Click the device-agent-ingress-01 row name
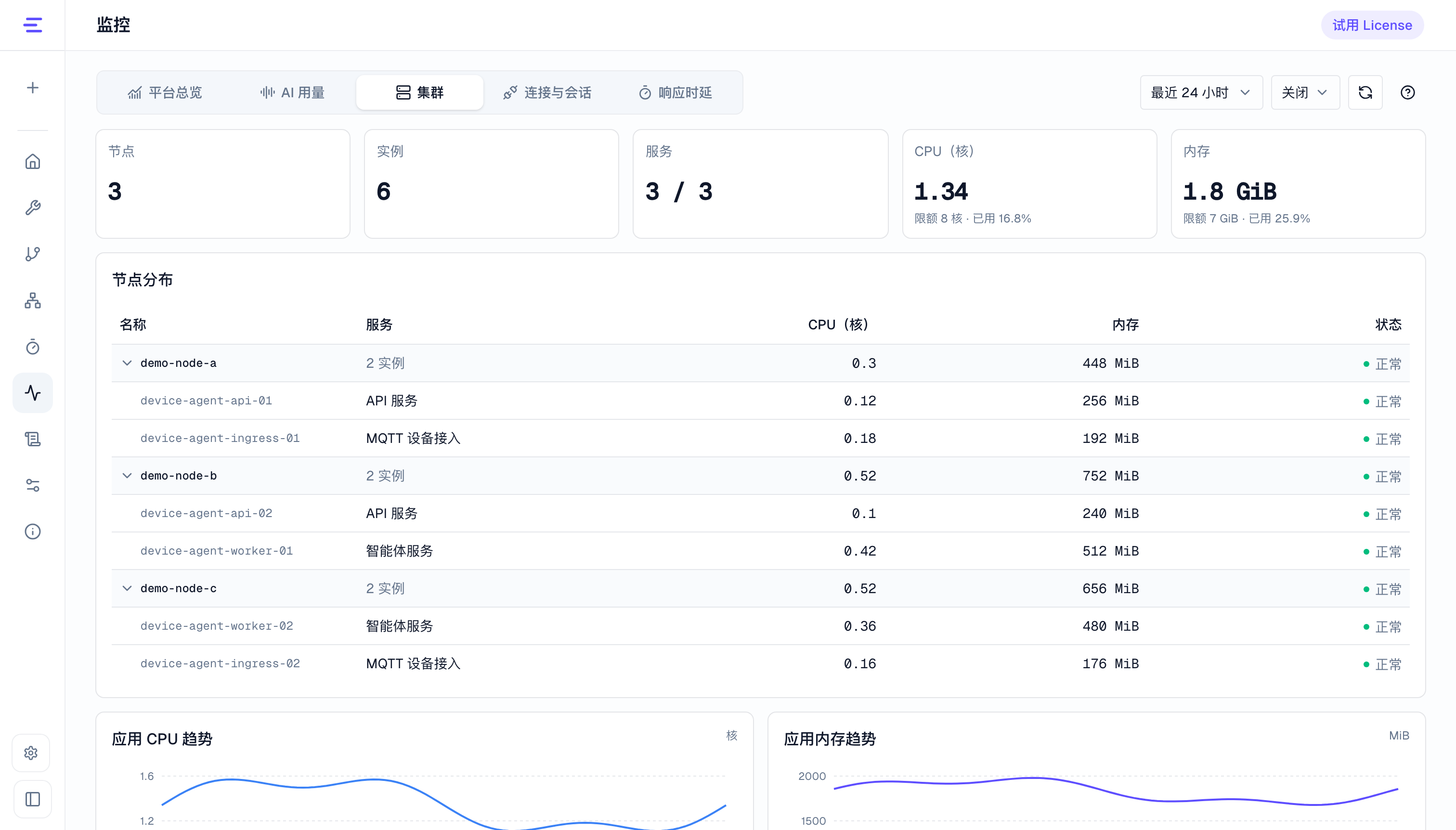Viewport: 1456px width, 830px height. pyautogui.click(x=220, y=439)
